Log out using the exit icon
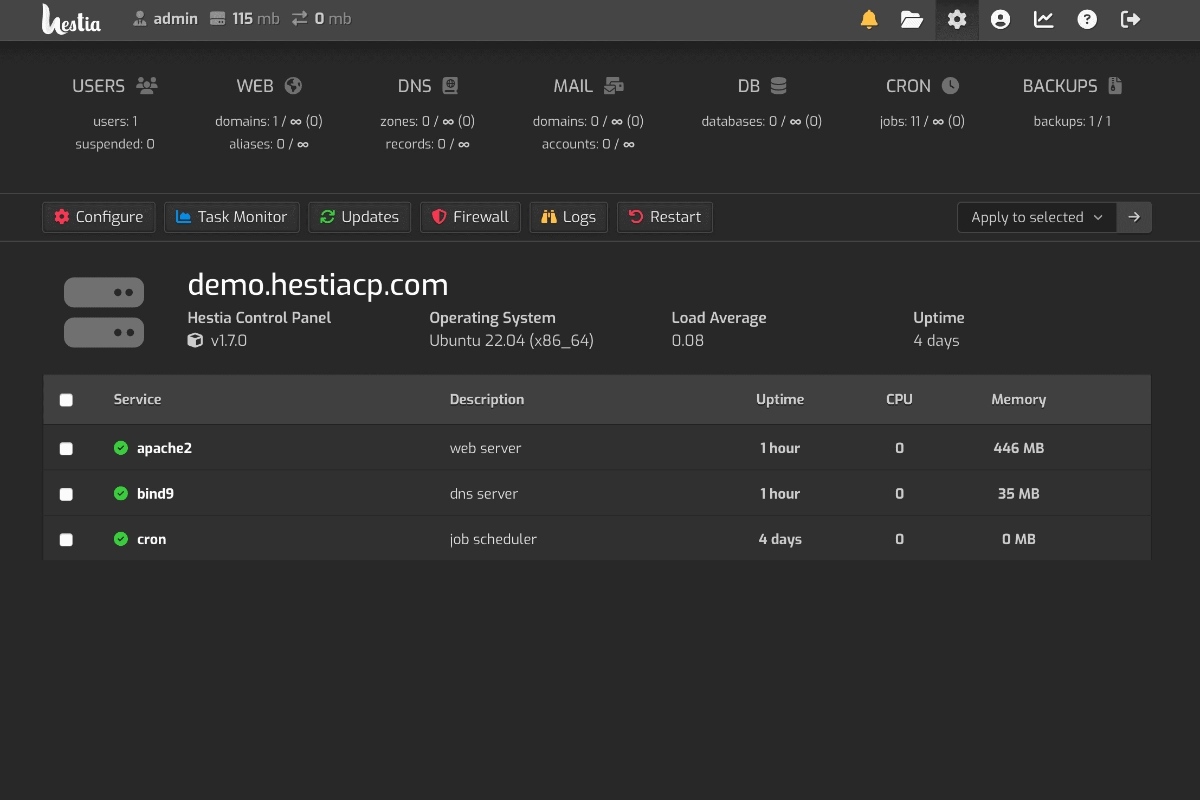Viewport: 1200px width, 800px height. (x=1130, y=19)
